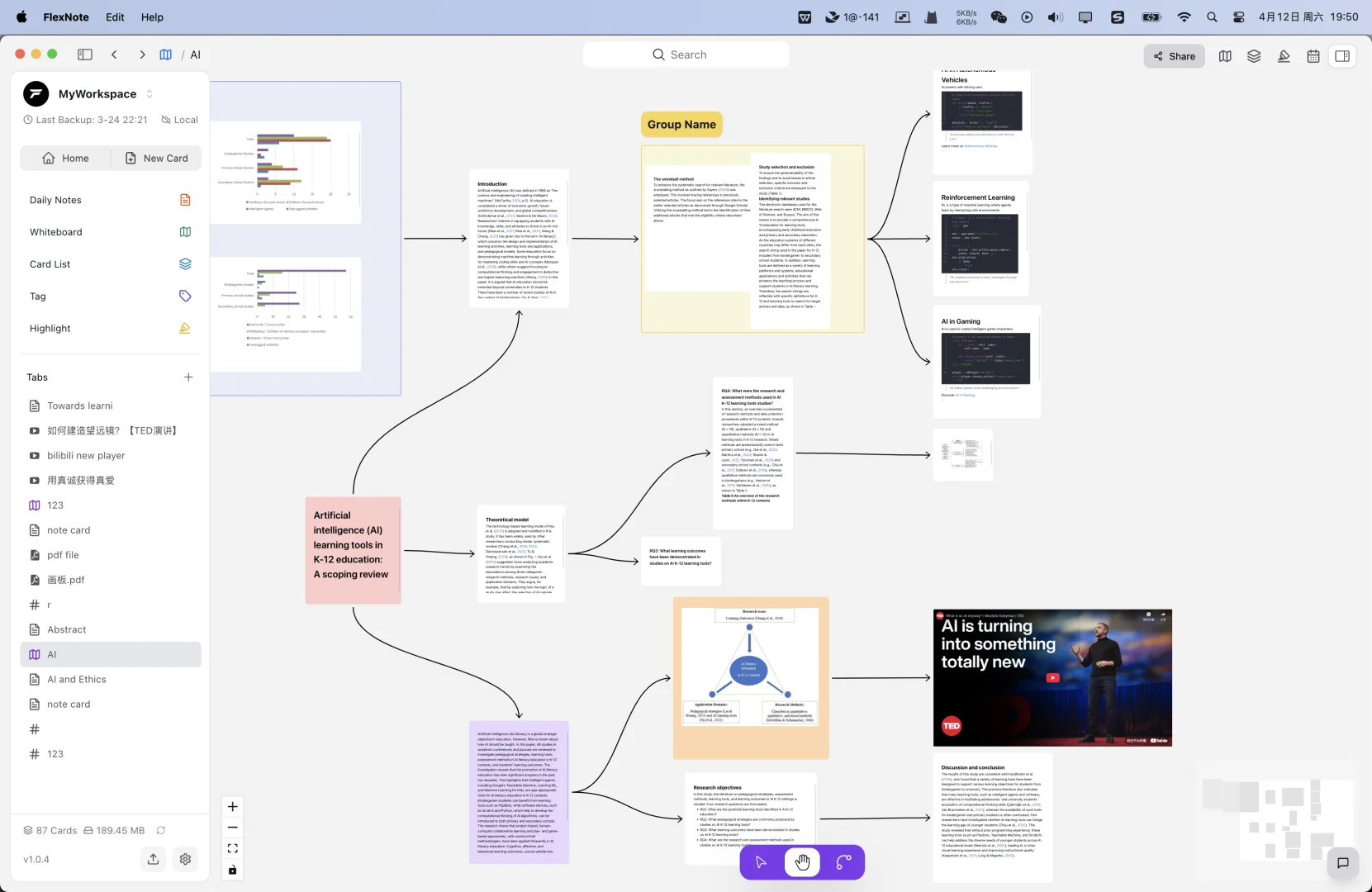Click the refresh sync icon
This screenshot has height=892, width=1372.
click(161, 831)
